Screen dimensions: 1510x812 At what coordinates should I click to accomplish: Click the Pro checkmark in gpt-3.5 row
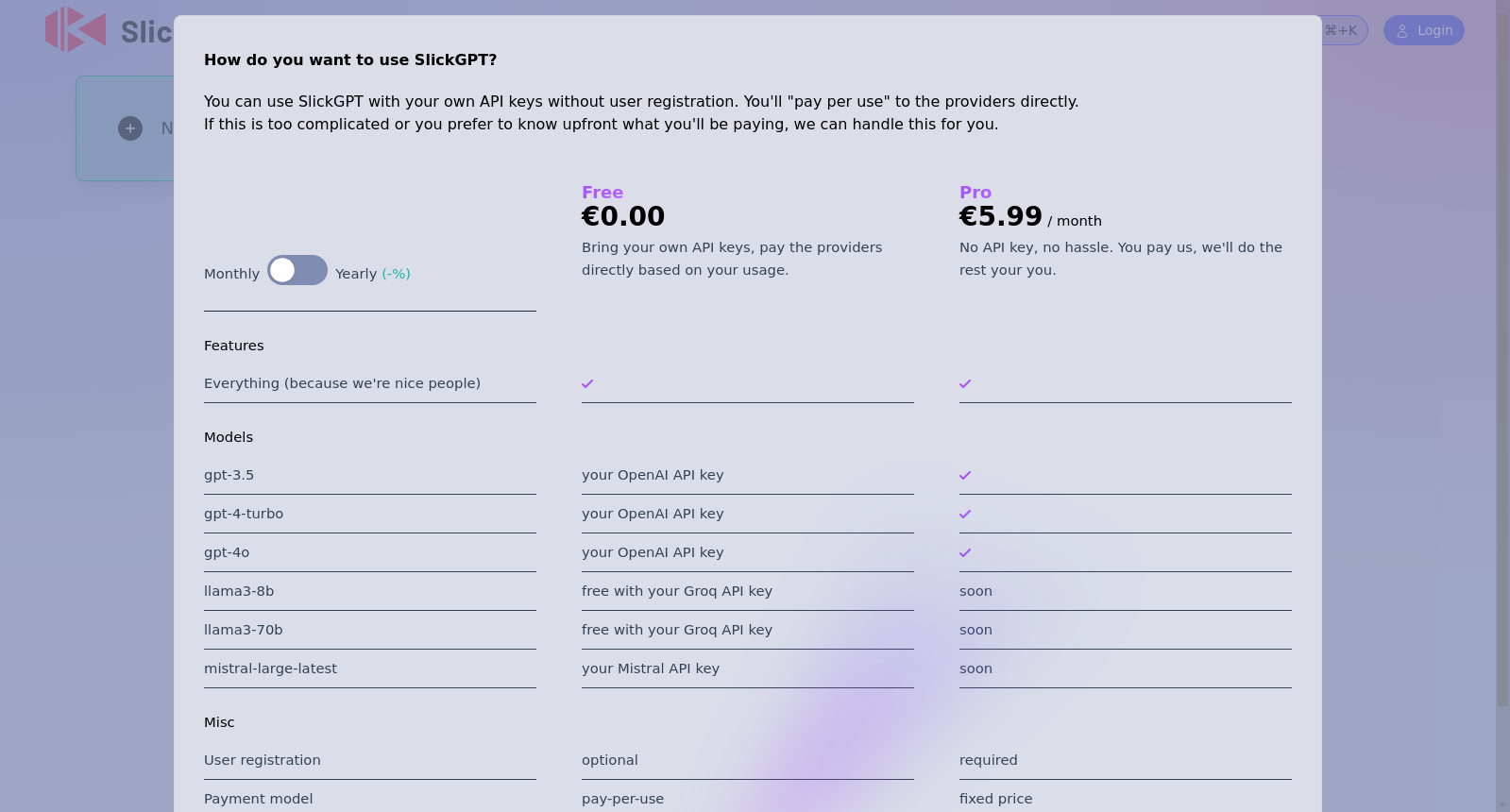[x=965, y=475]
